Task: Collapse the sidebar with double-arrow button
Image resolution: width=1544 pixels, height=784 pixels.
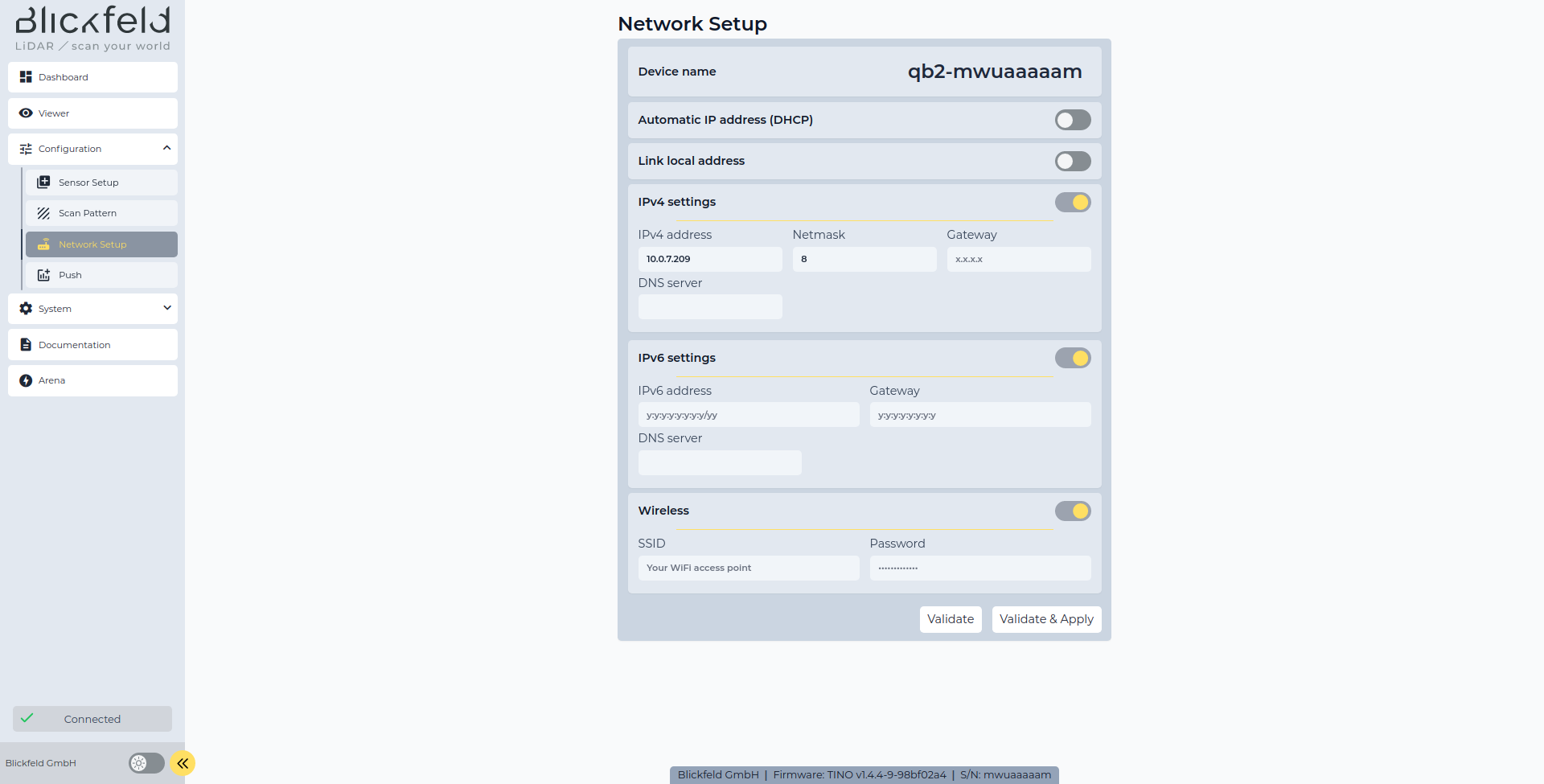Action: click(183, 763)
